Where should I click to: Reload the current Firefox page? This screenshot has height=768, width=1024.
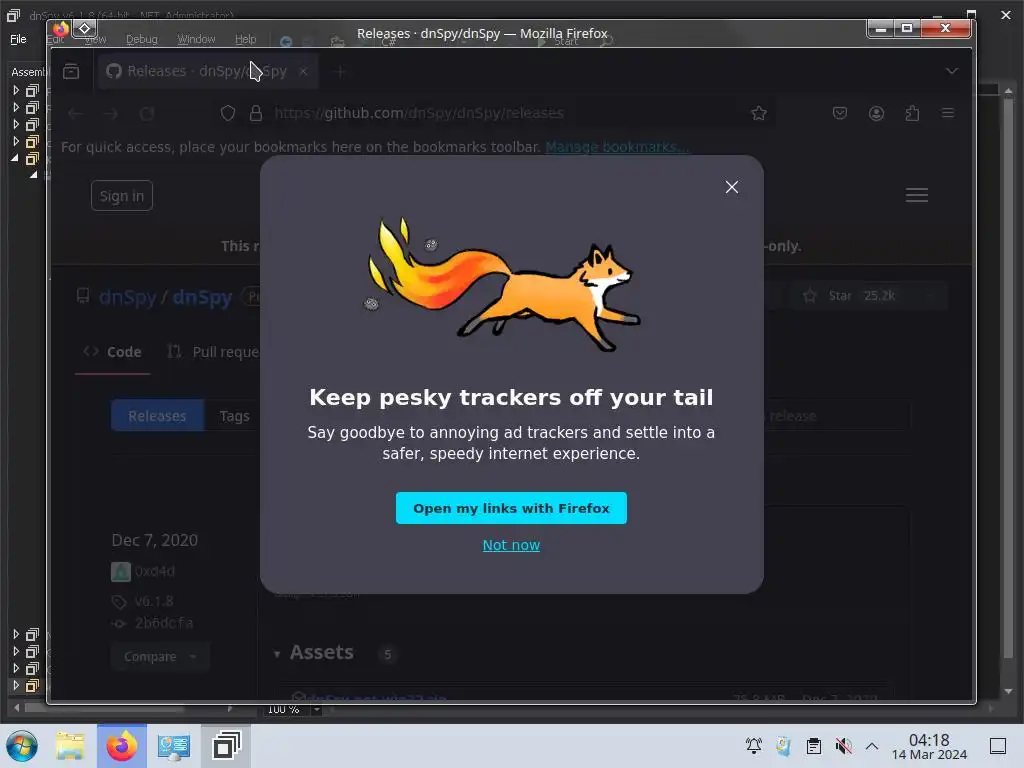(x=147, y=114)
